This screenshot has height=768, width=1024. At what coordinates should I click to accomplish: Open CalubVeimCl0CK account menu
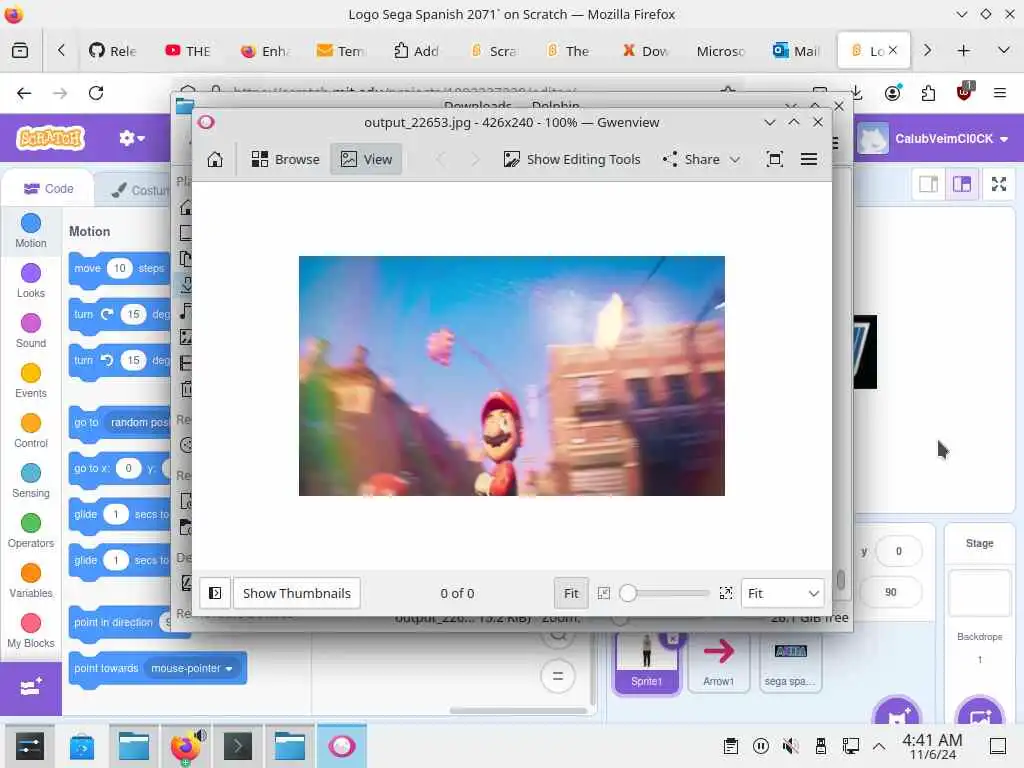[x=936, y=138]
